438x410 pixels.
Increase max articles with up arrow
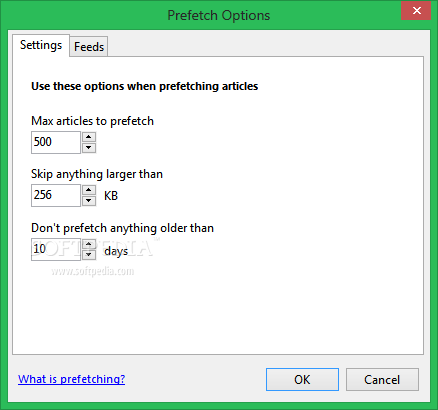click(89, 137)
